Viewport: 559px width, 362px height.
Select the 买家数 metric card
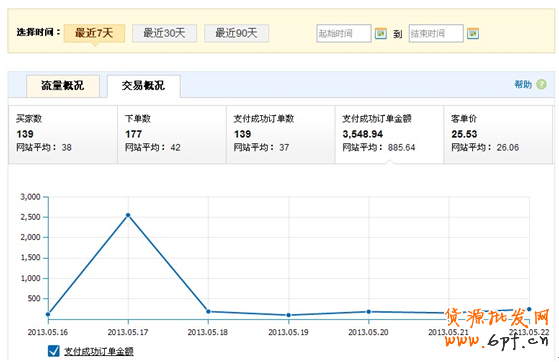(63, 134)
